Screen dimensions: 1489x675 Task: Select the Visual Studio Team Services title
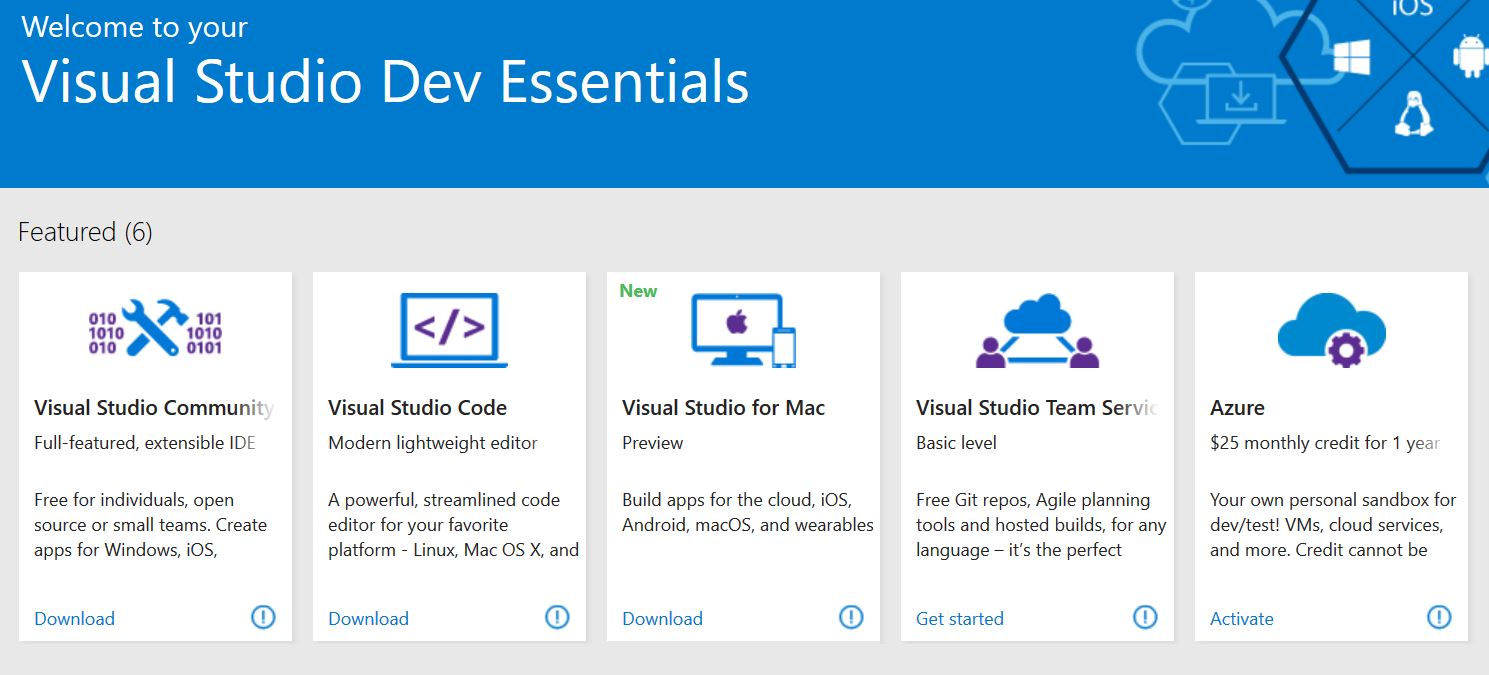[x=1037, y=408]
